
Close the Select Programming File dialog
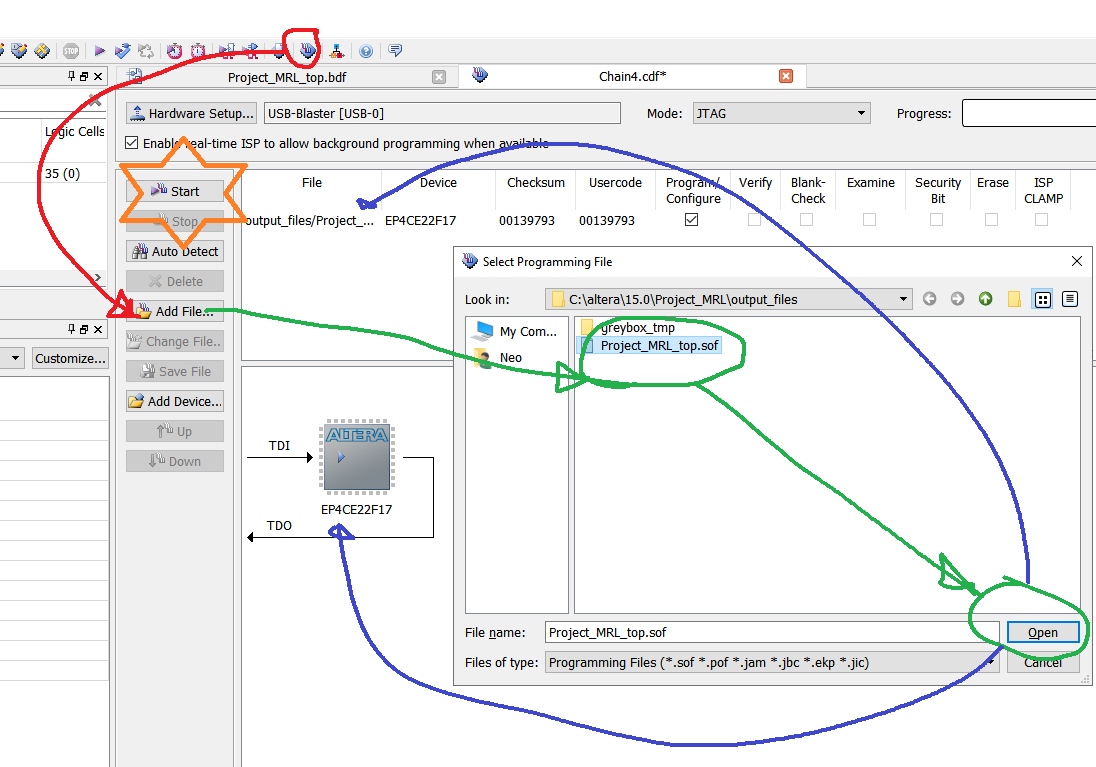click(1076, 261)
